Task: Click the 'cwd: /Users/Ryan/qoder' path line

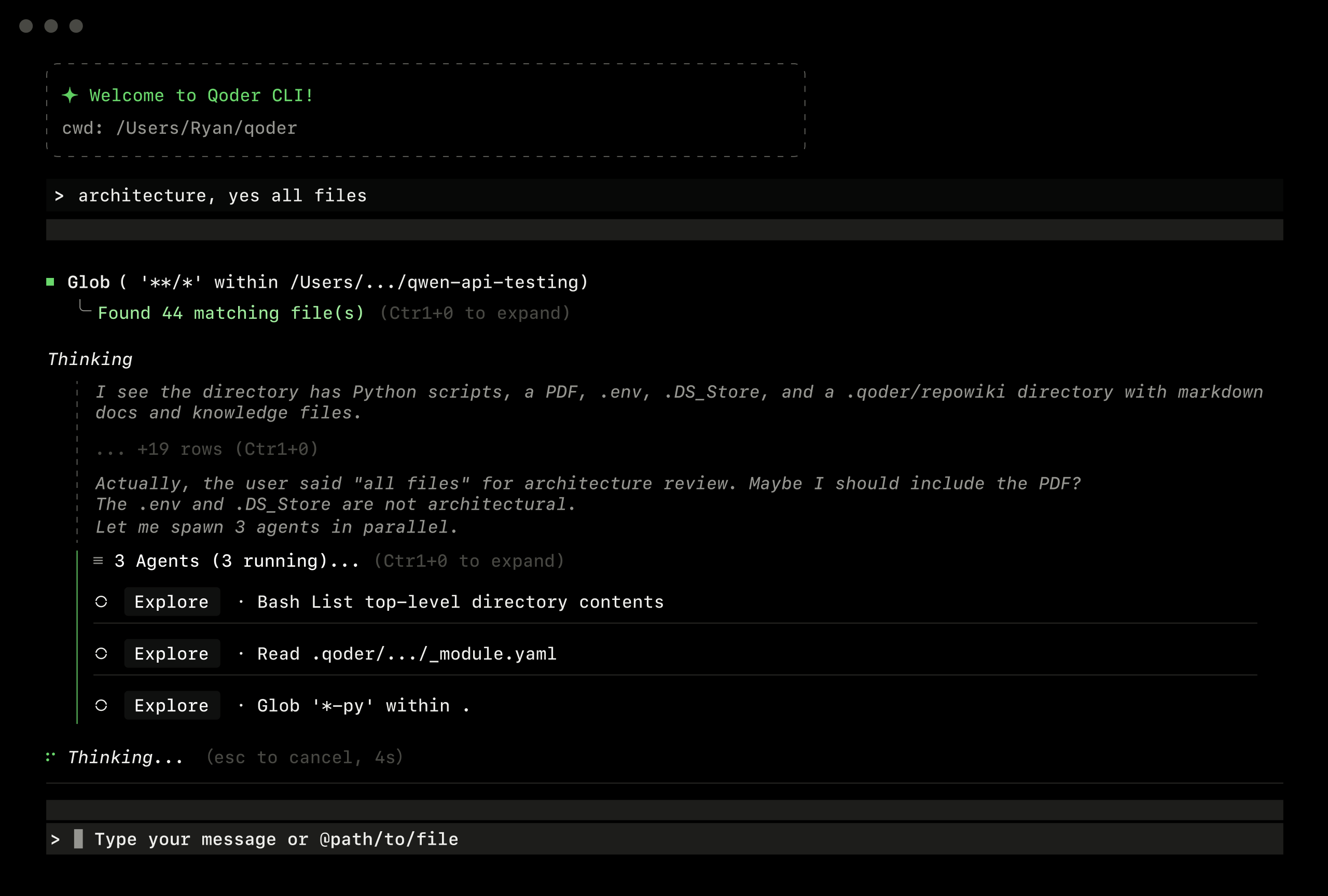Action: pos(179,128)
